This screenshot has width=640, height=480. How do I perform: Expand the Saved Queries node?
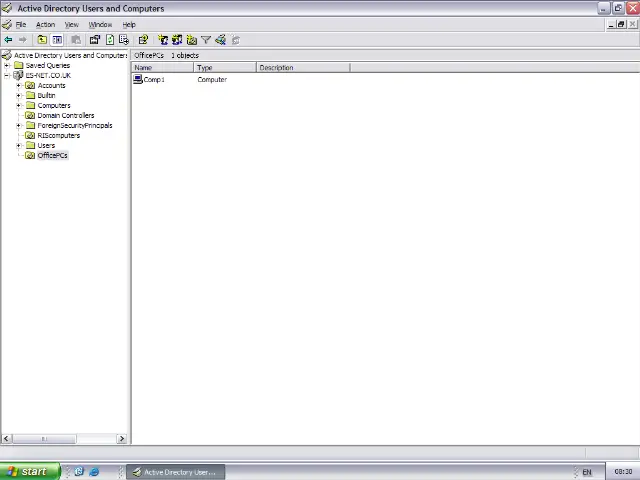pyautogui.click(x=6, y=66)
